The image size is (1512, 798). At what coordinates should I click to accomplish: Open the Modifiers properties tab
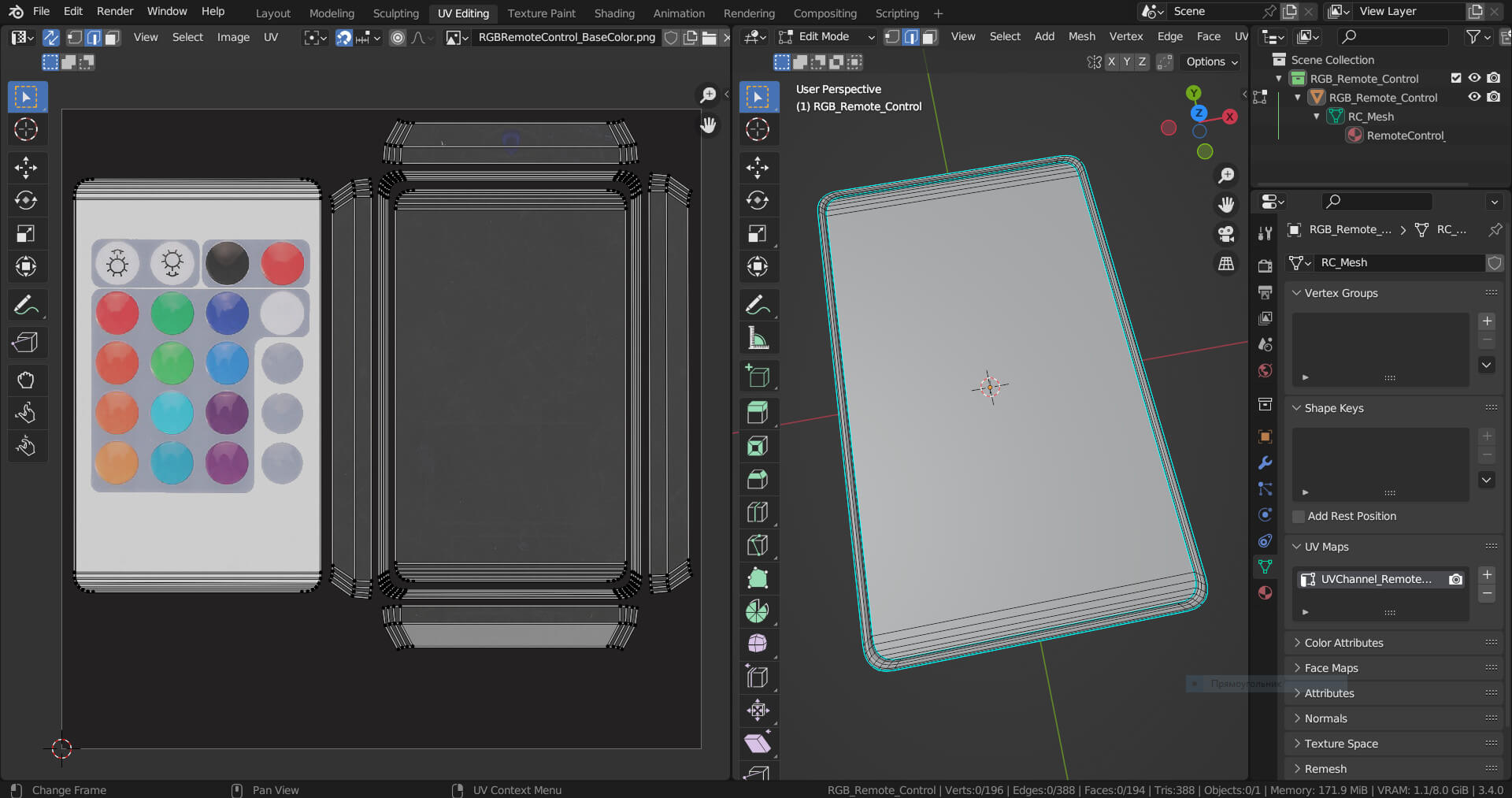click(1265, 462)
